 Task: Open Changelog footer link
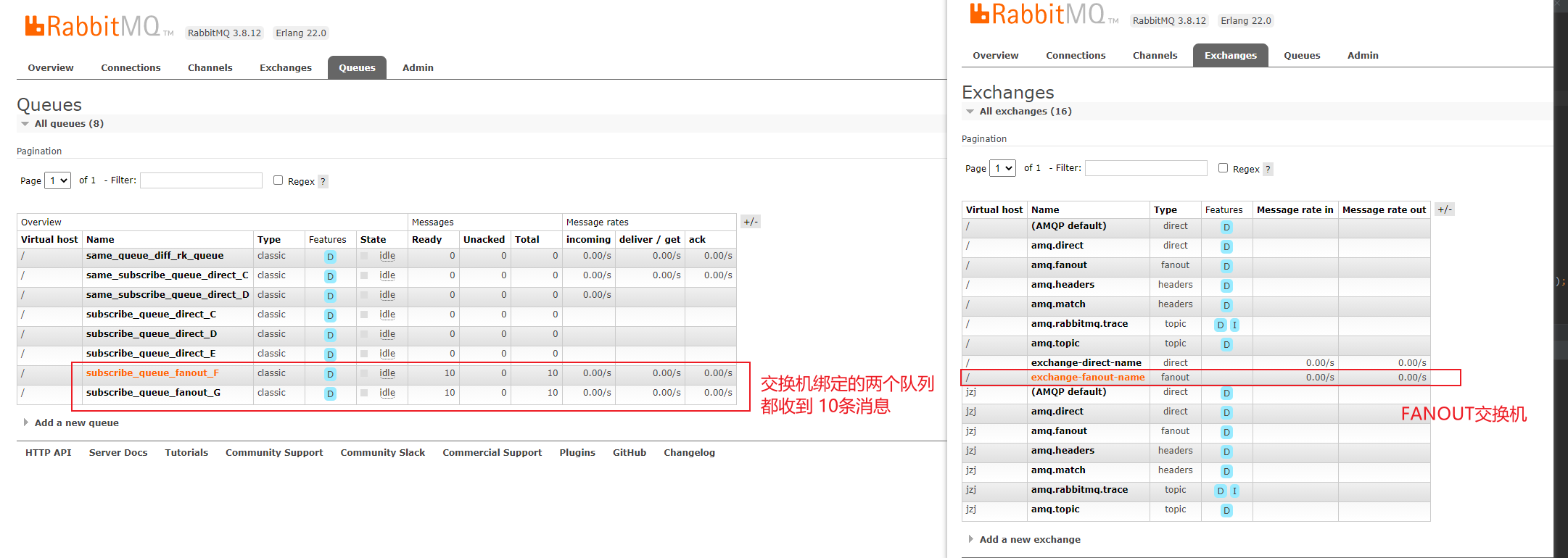coord(689,453)
